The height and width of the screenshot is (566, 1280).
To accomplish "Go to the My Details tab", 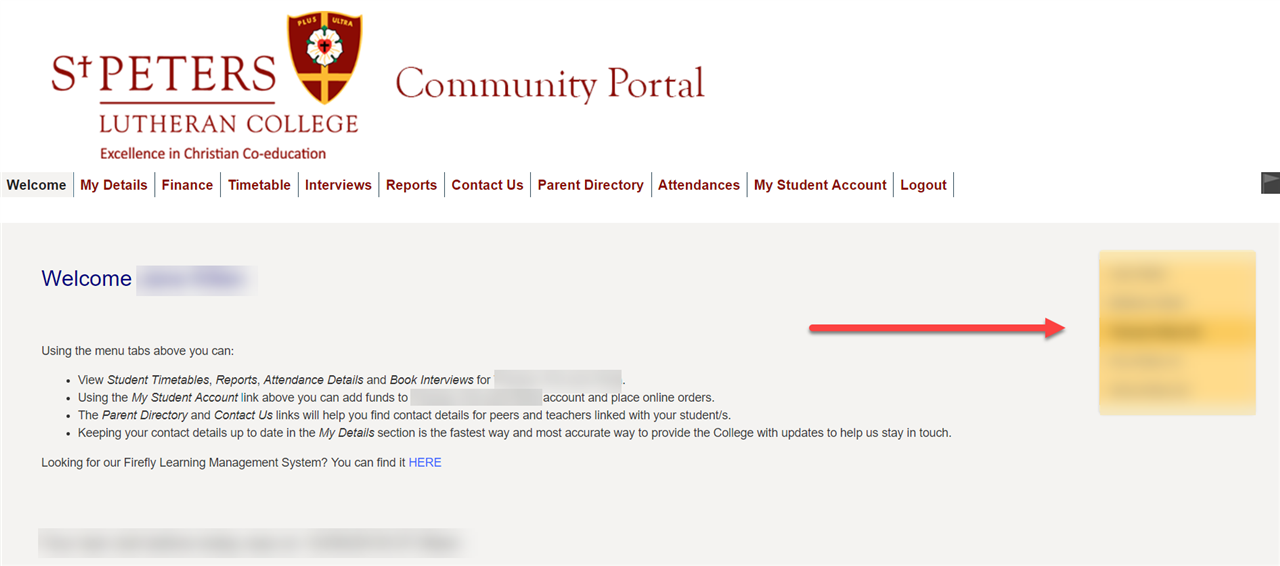I will coord(114,185).
